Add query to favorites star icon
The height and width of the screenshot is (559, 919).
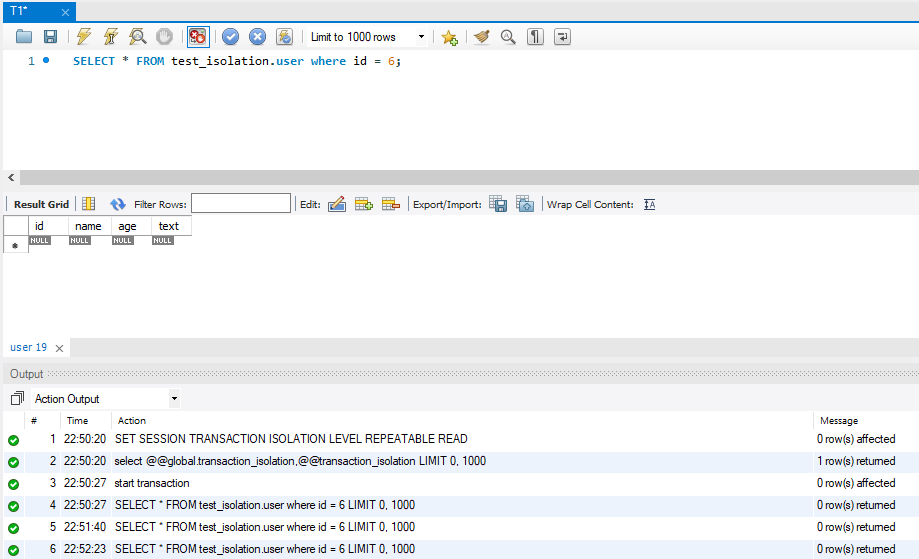click(x=450, y=38)
